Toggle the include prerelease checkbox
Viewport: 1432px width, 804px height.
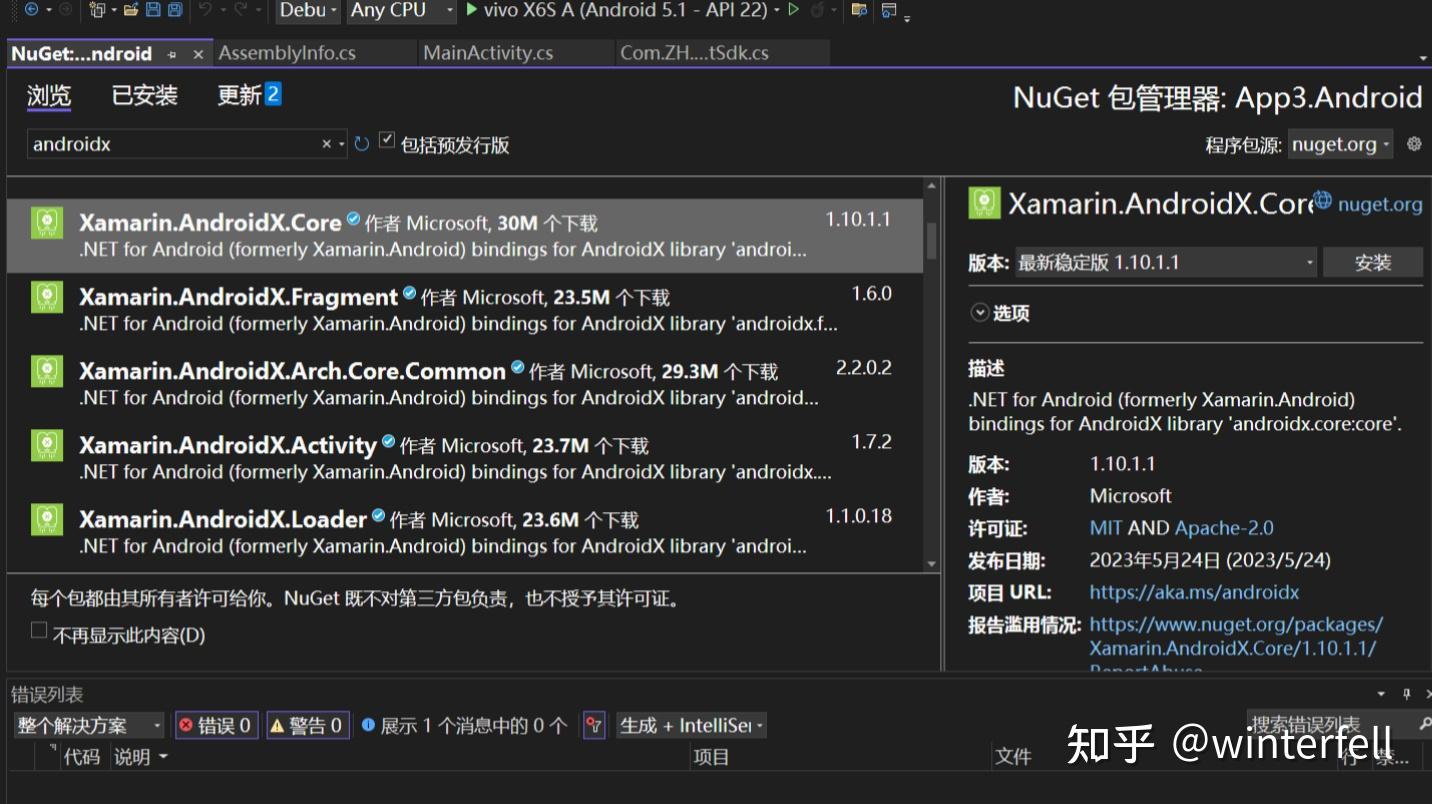(x=387, y=140)
